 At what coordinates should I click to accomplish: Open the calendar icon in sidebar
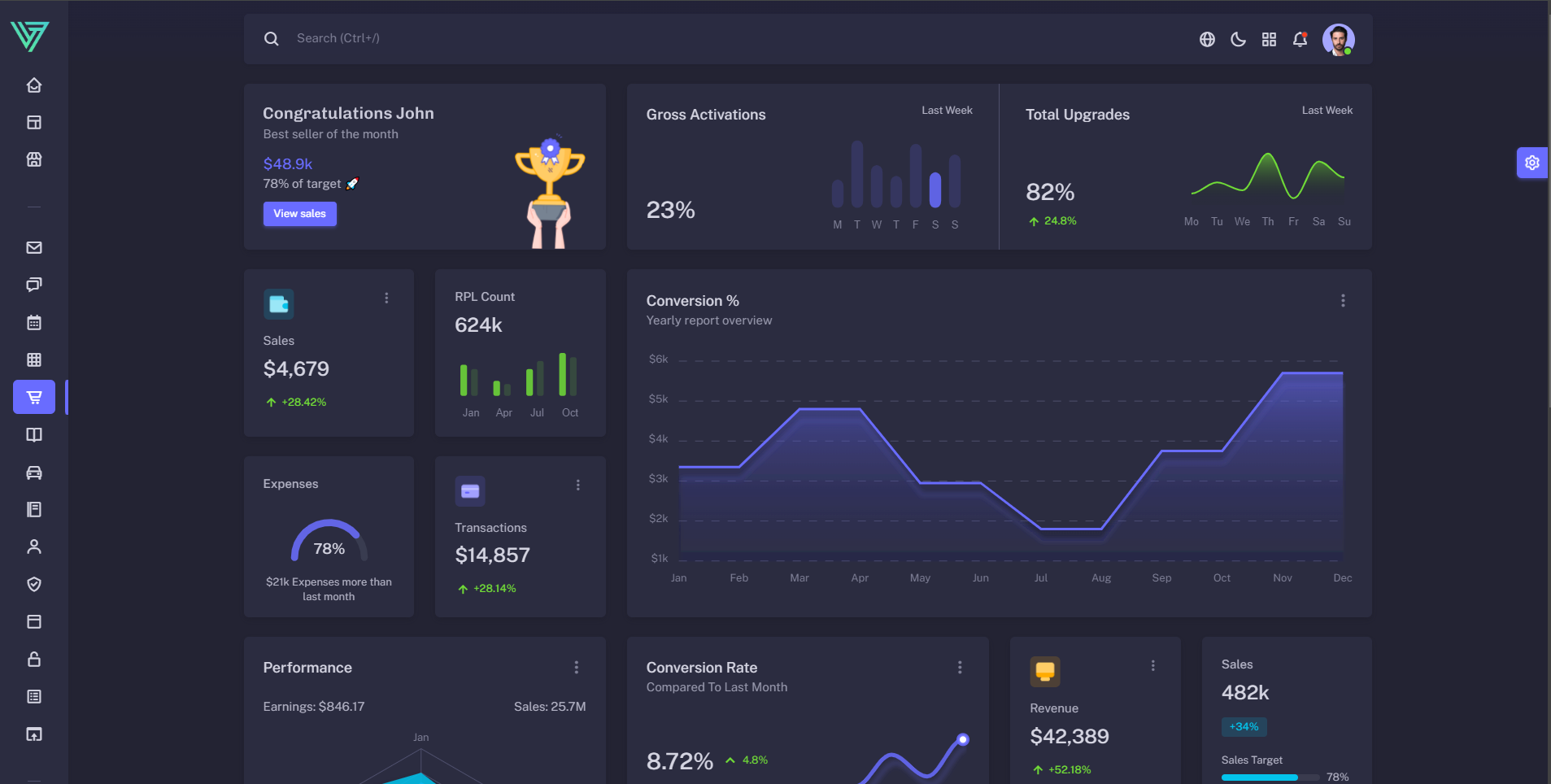click(34, 323)
